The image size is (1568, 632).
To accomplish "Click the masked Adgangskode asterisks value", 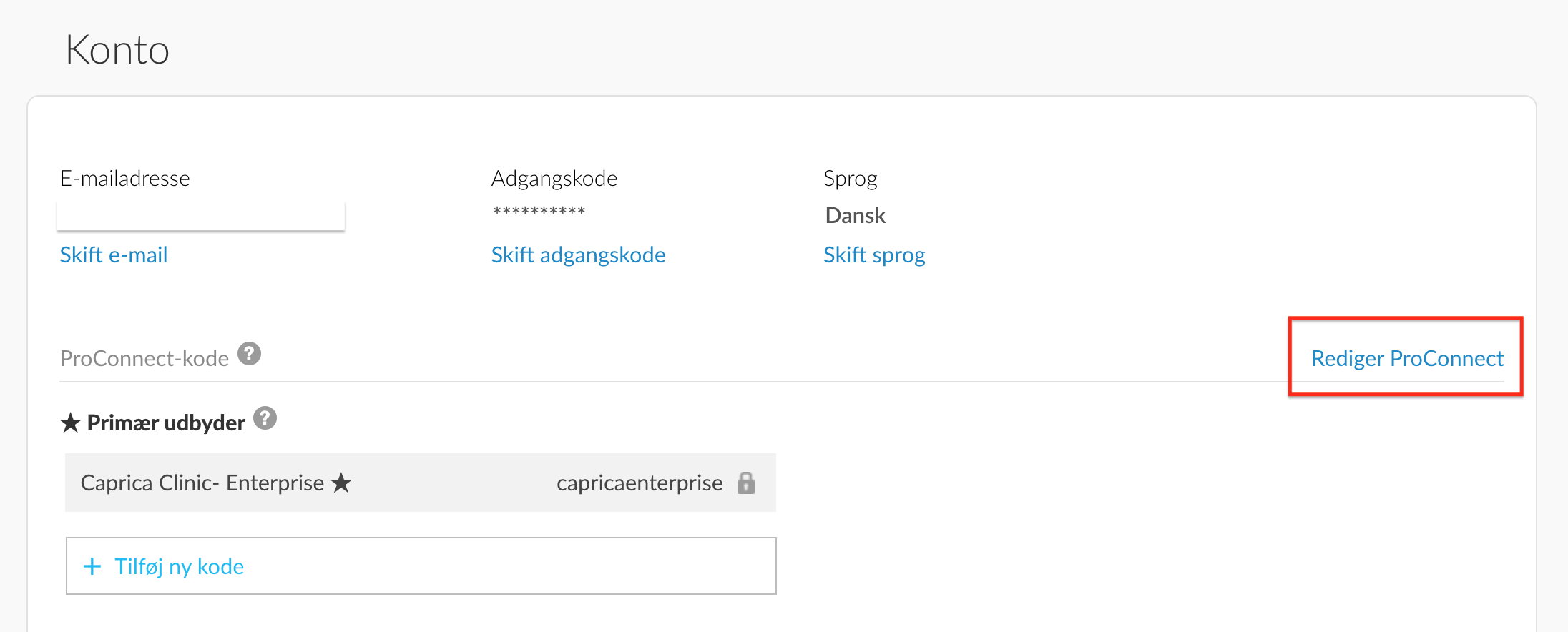I will [x=539, y=212].
